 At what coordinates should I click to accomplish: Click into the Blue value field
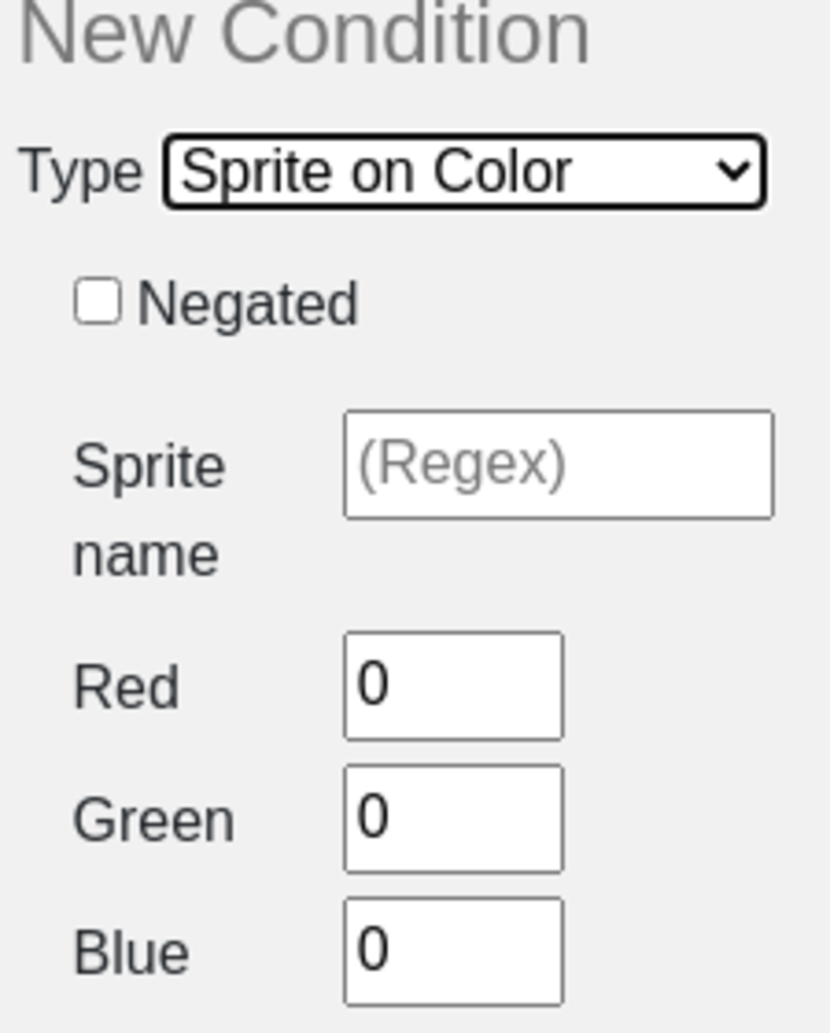pyautogui.click(x=453, y=951)
